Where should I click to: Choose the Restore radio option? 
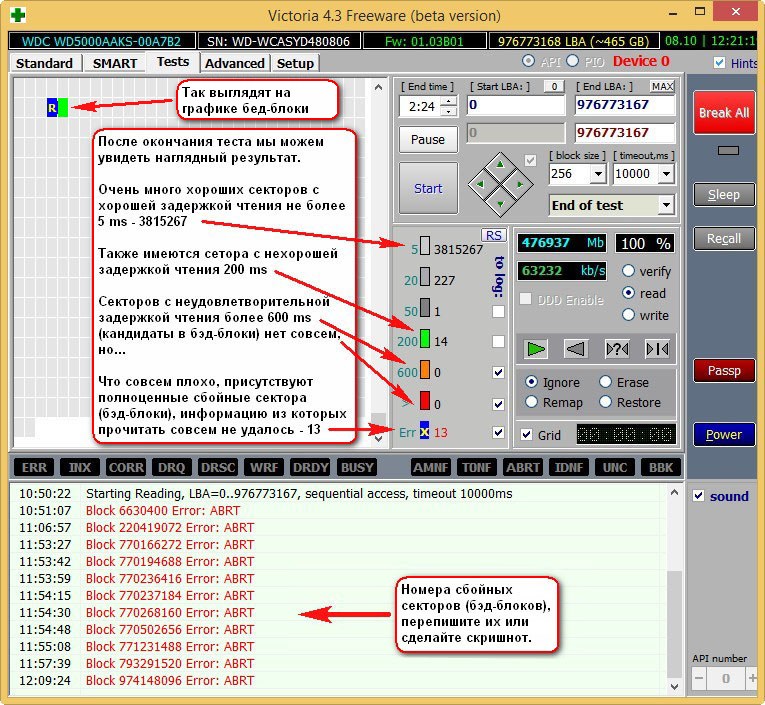pos(605,402)
